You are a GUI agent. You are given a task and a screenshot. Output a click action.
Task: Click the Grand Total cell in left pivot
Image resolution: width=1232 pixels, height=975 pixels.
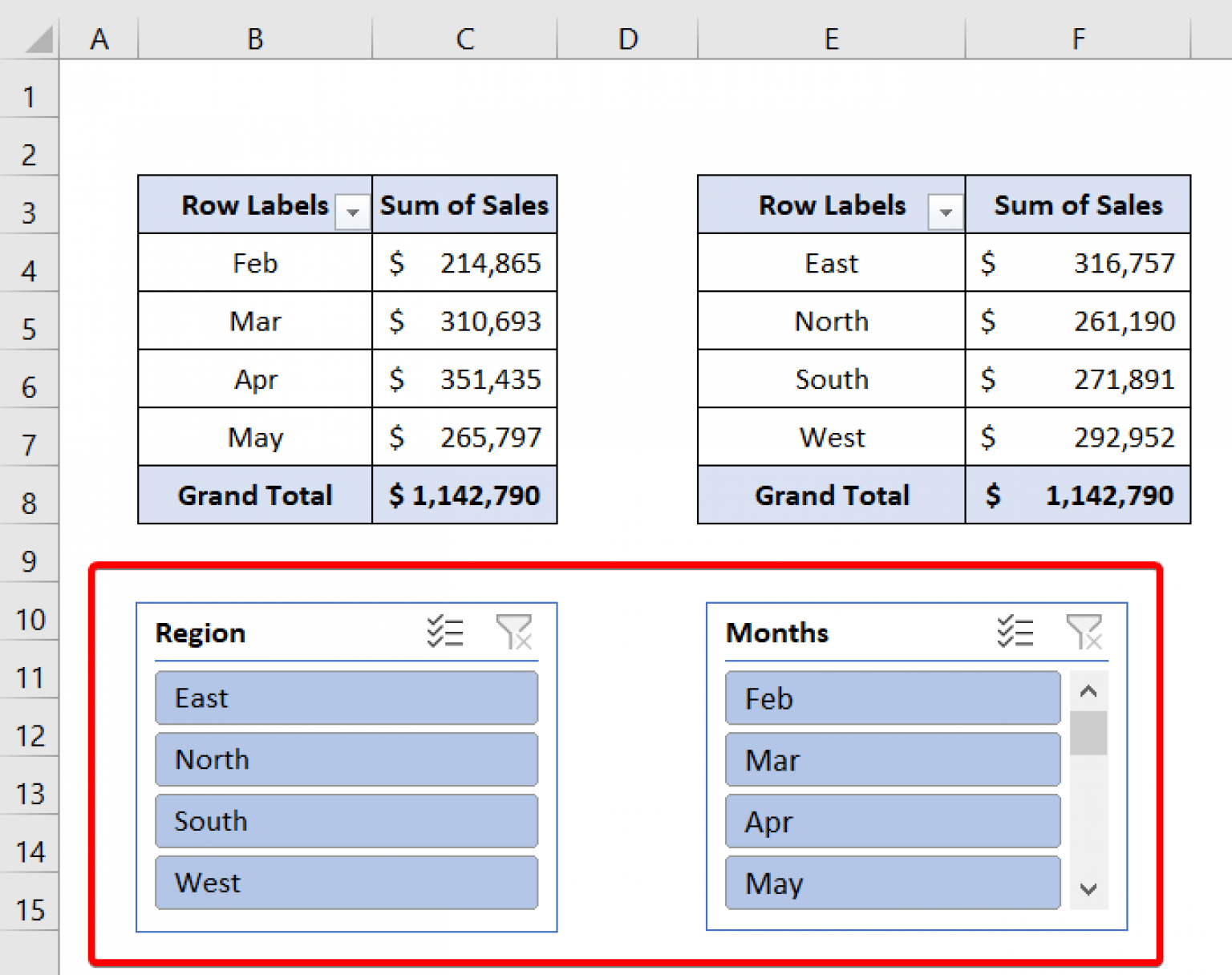(255, 496)
